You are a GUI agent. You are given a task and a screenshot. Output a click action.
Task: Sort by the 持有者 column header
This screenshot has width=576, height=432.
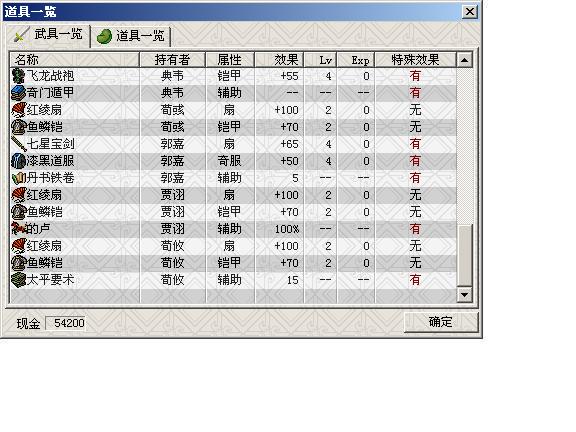click(172, 60)
